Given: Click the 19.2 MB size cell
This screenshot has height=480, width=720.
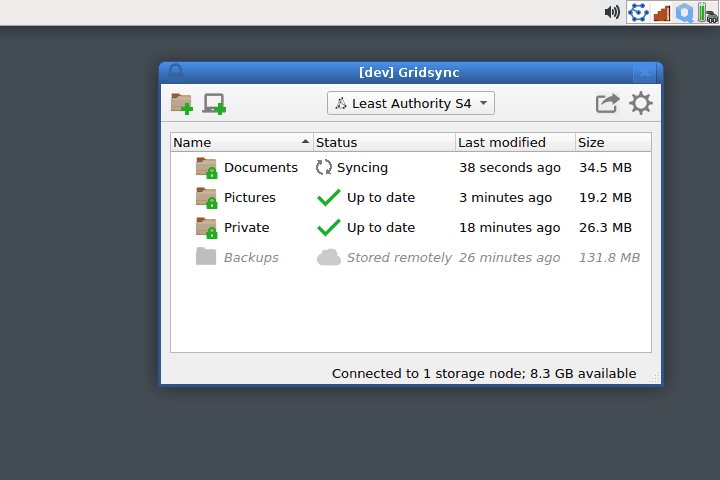Looking at the screenshot, I should click(x=605, y=198).
